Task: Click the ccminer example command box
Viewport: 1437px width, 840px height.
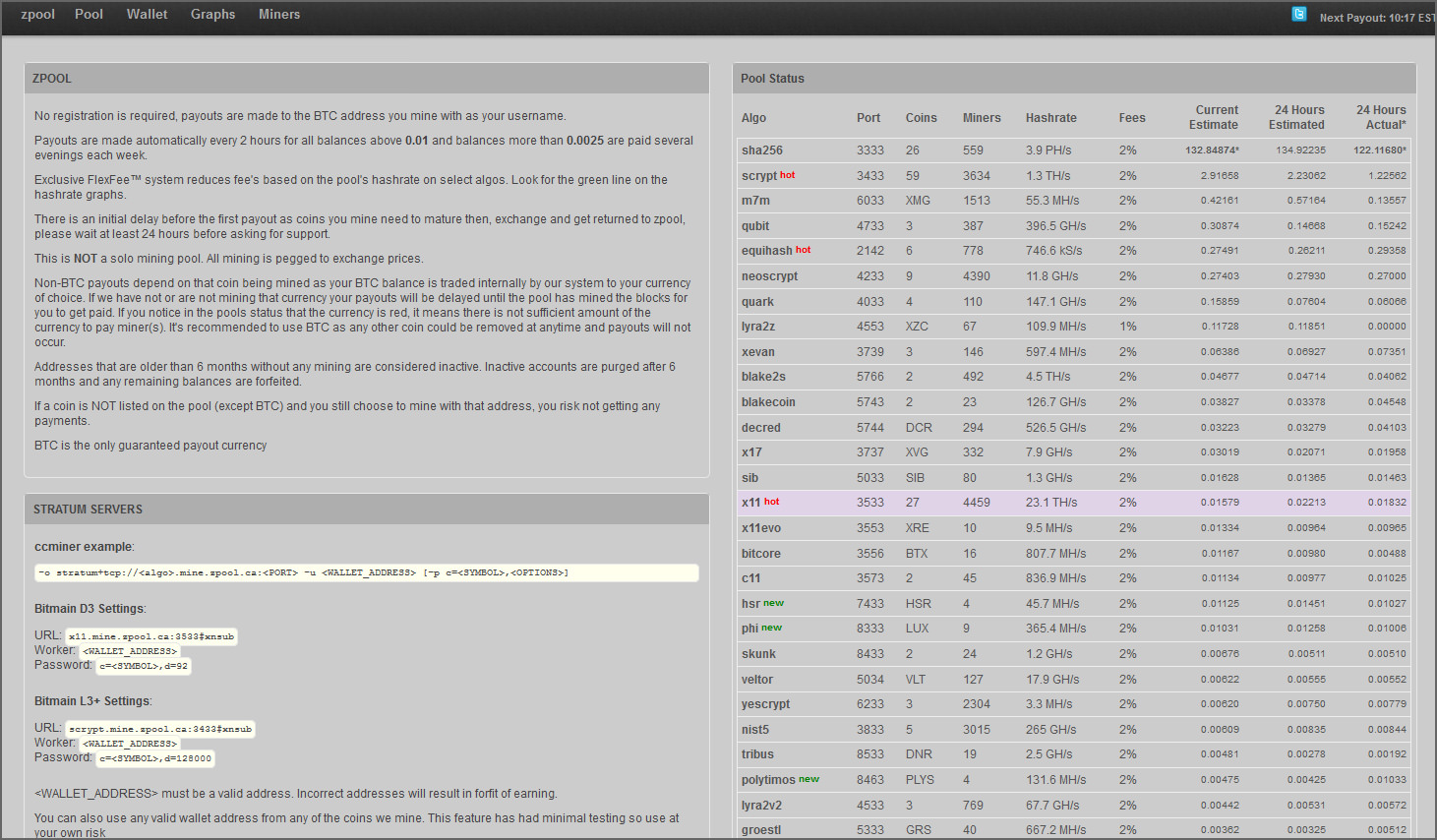Action: [367, 572]
